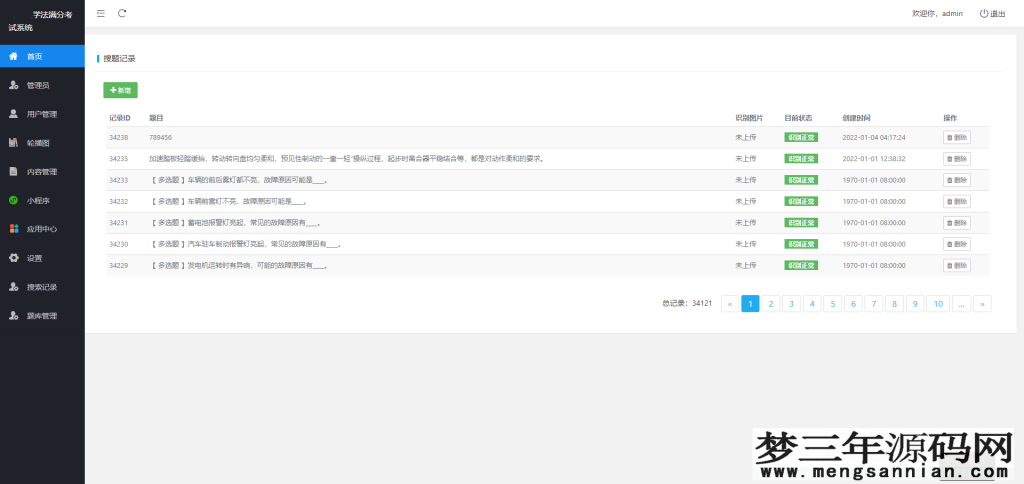Click the refresh icon in top bar
The width and height of the screenshot is (1024, 484).
pos(122,13)
